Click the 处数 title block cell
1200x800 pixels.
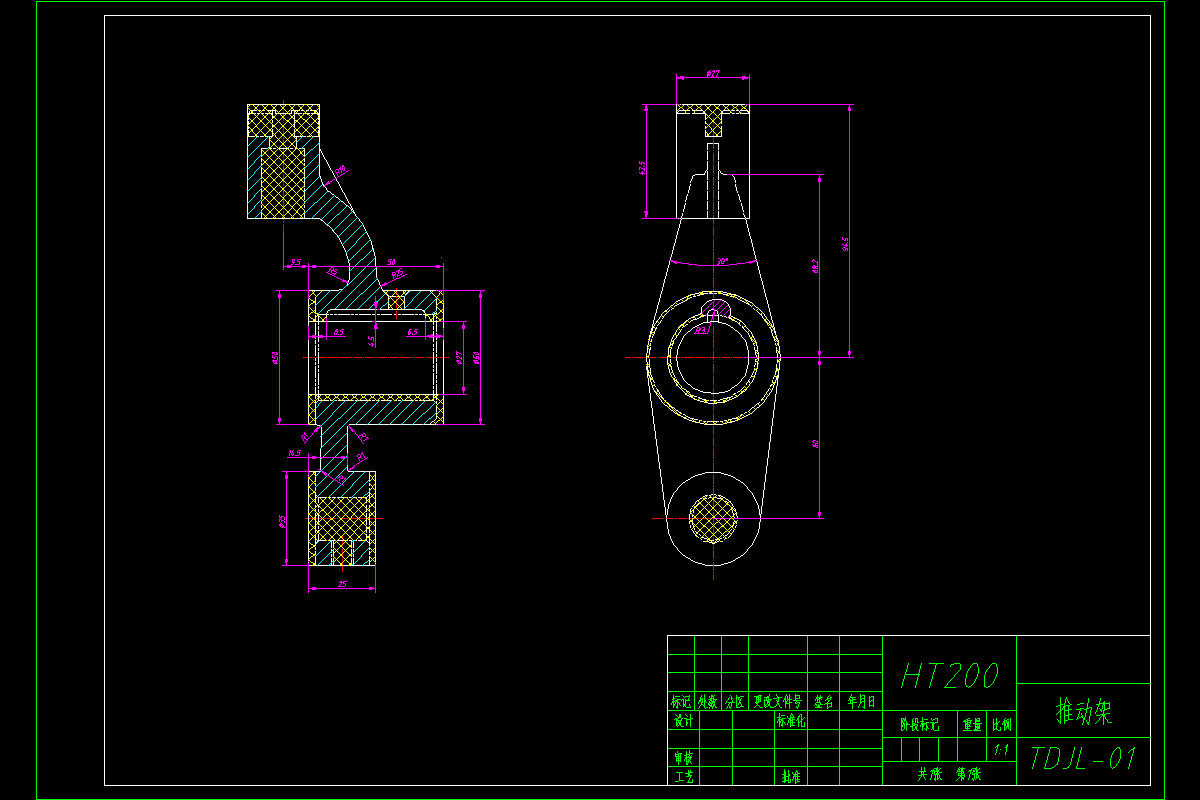click(708, 703)
